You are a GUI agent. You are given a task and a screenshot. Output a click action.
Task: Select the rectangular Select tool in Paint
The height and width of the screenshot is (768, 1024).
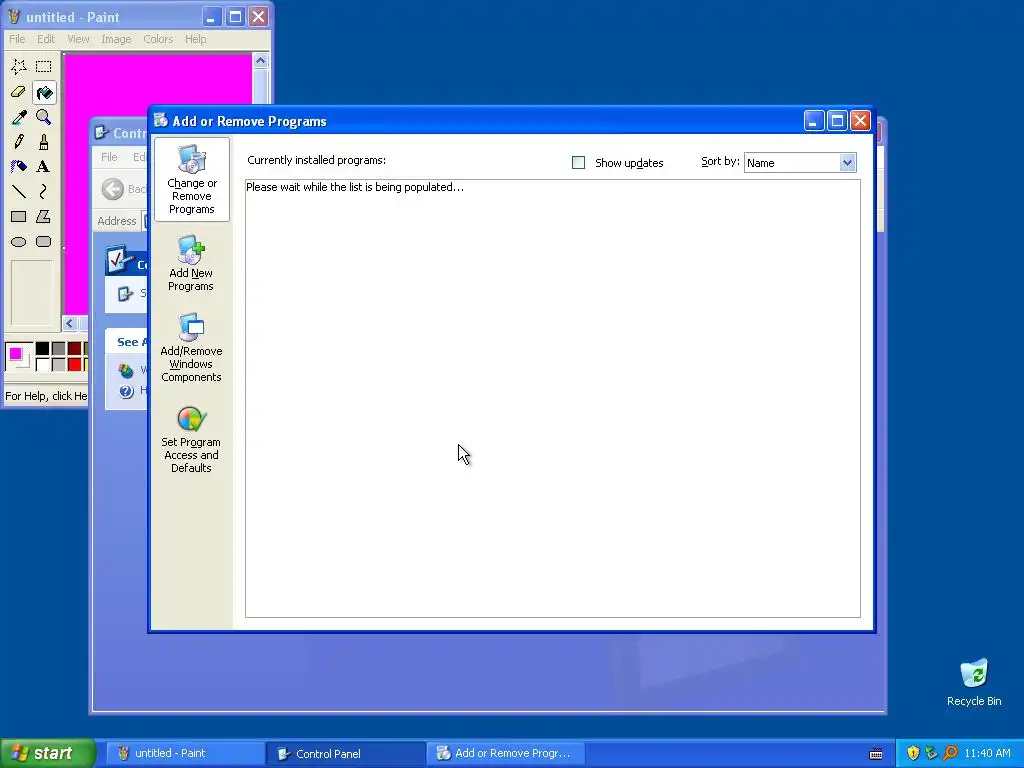pyautogui.click(x=44, y=67)
